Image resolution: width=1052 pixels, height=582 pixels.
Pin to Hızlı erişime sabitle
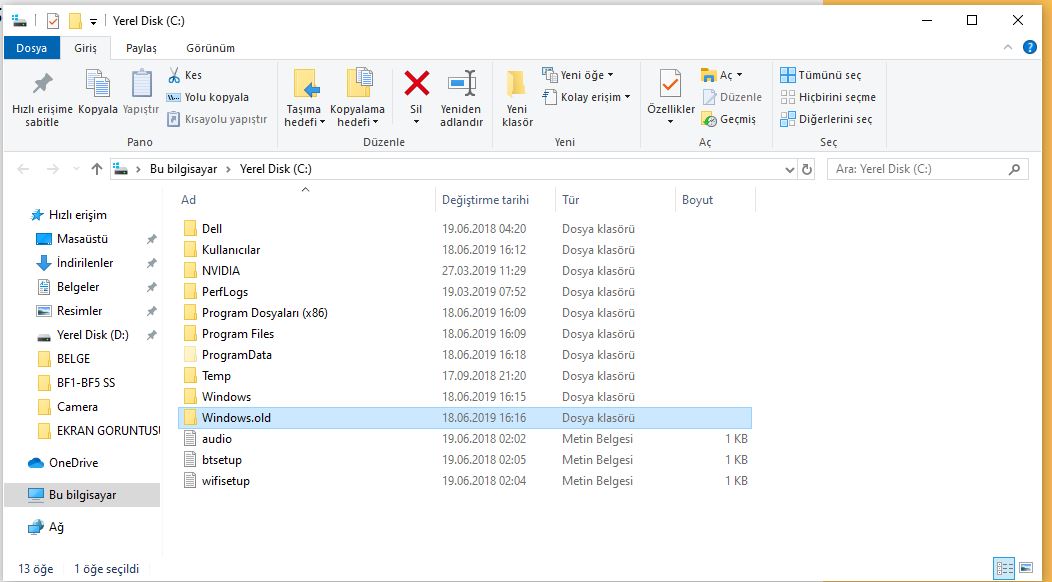click(x=42, y=99)
